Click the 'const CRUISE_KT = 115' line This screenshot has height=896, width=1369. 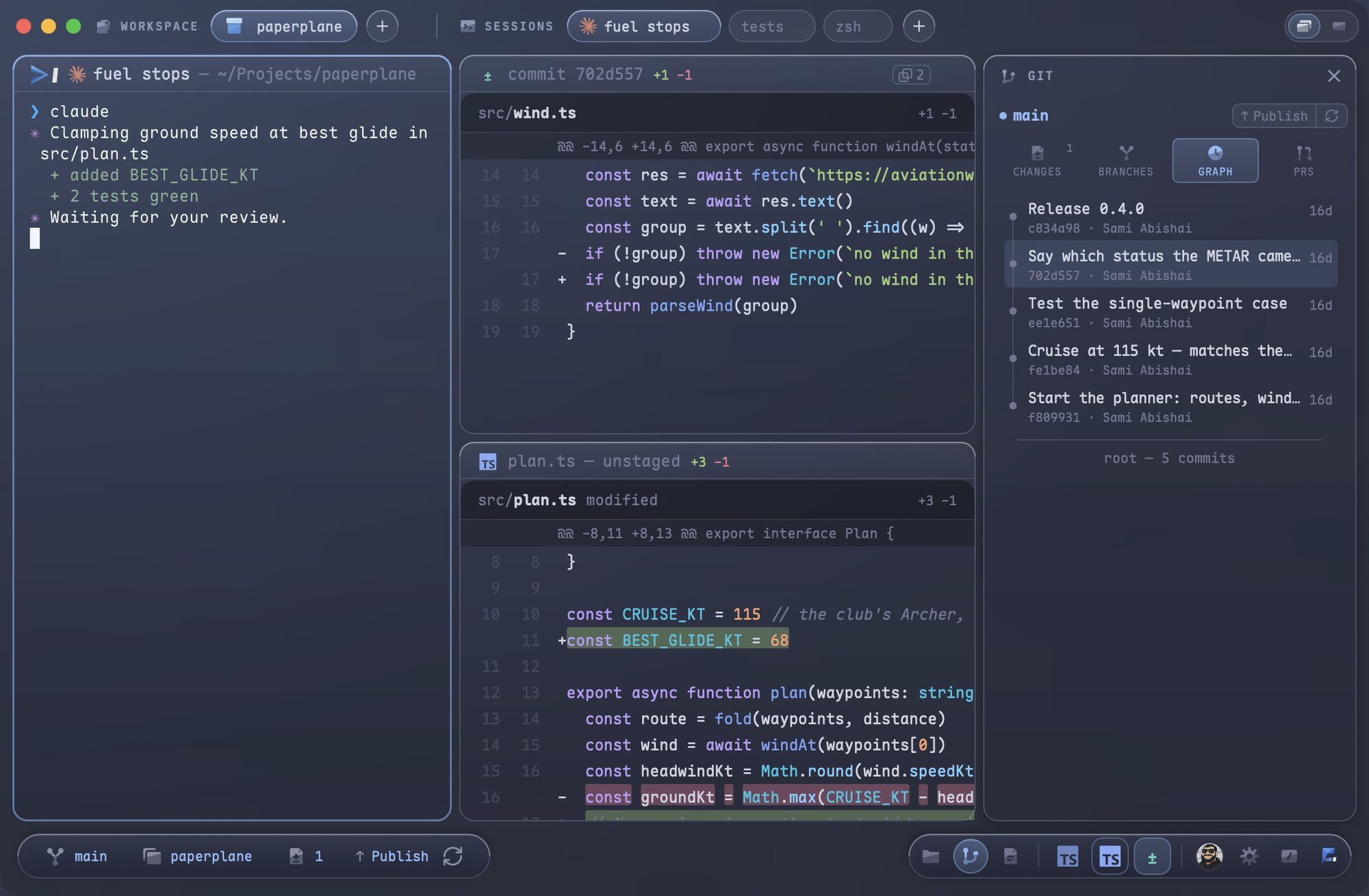(717, 614)
